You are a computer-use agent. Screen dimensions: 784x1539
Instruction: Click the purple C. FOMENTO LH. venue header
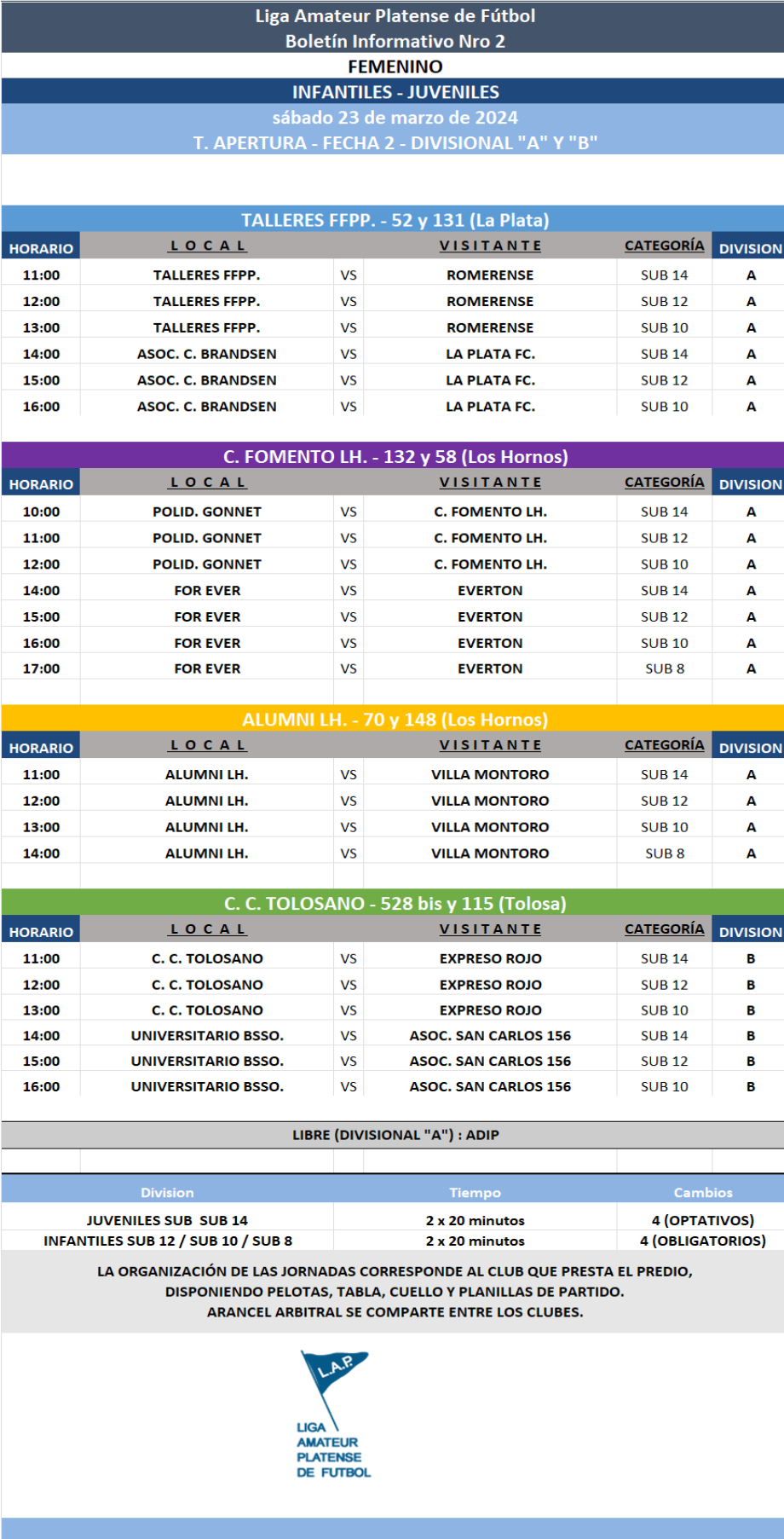click(395, 457)
